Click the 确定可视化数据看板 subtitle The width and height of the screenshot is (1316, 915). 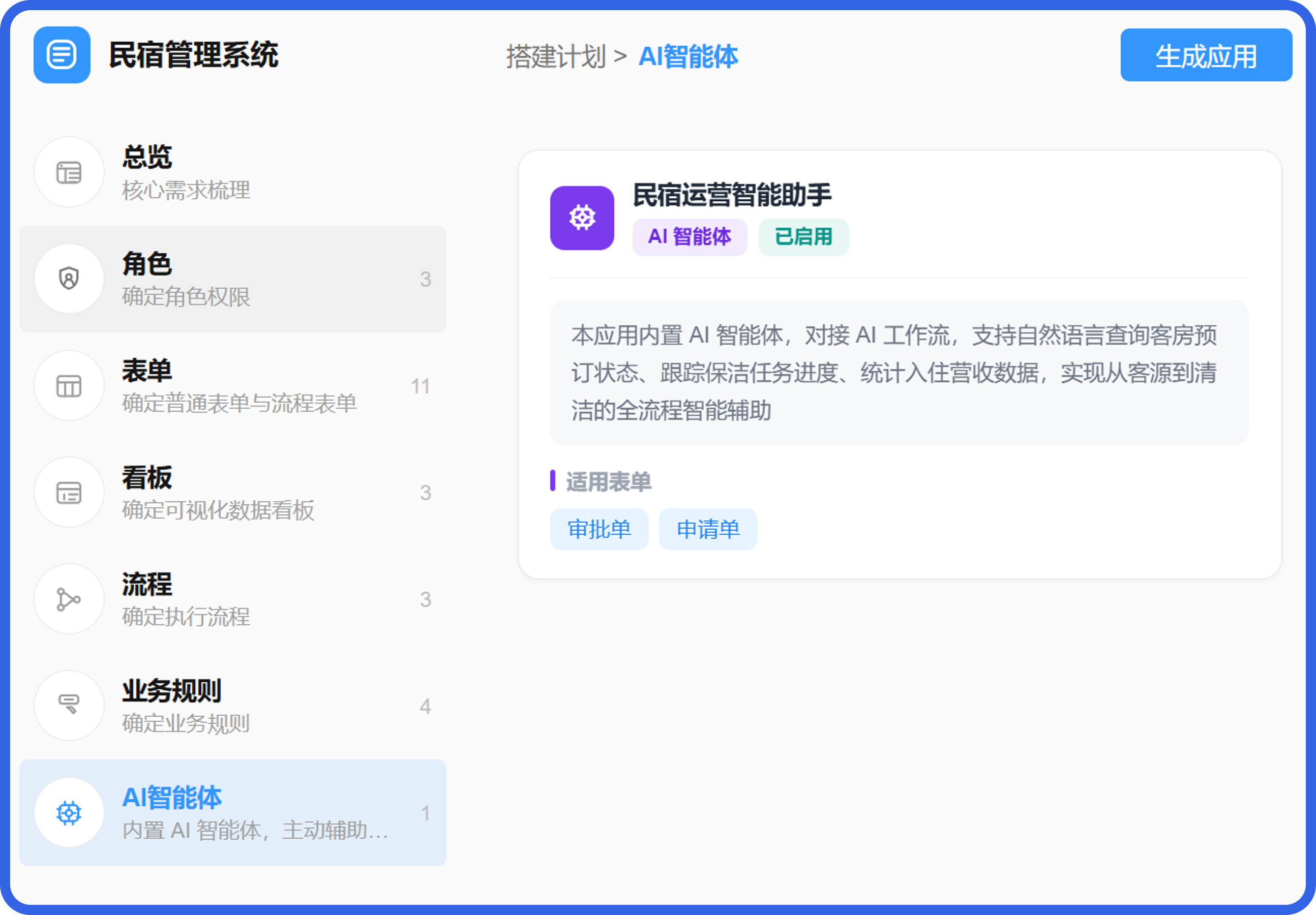(218, 510)
